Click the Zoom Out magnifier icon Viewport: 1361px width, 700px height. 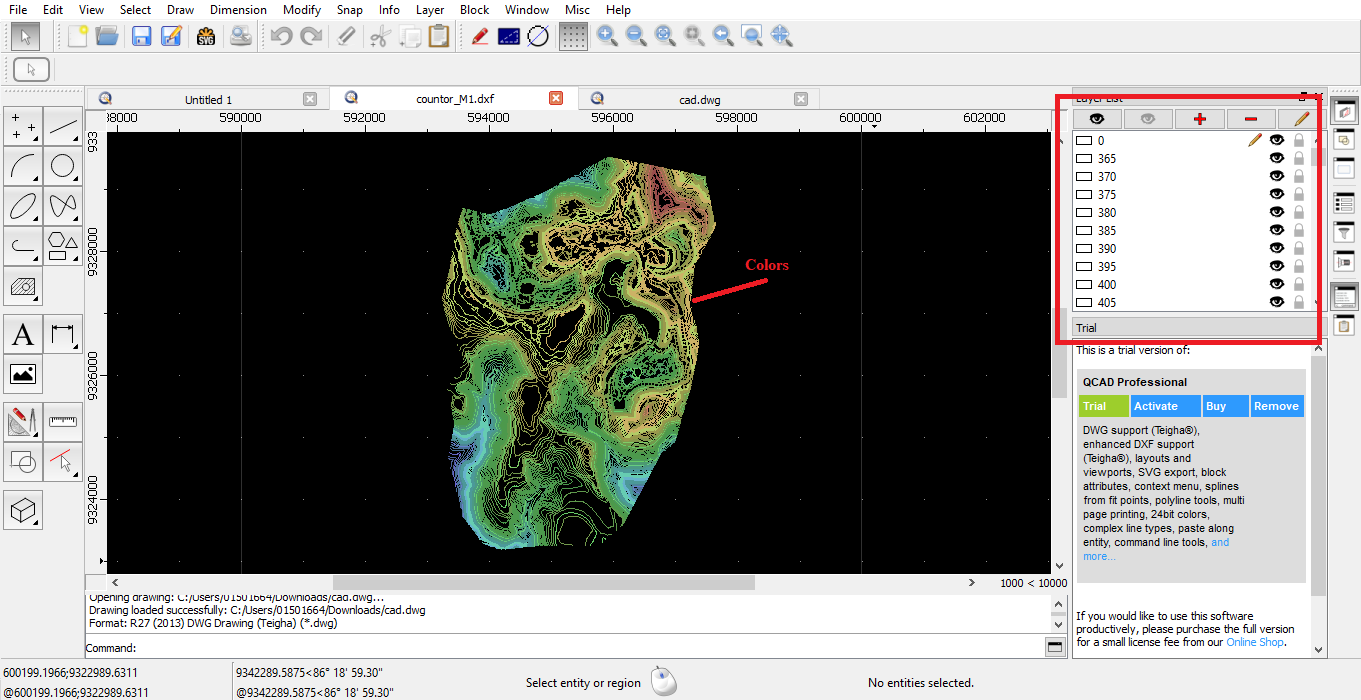pos(635,37)
